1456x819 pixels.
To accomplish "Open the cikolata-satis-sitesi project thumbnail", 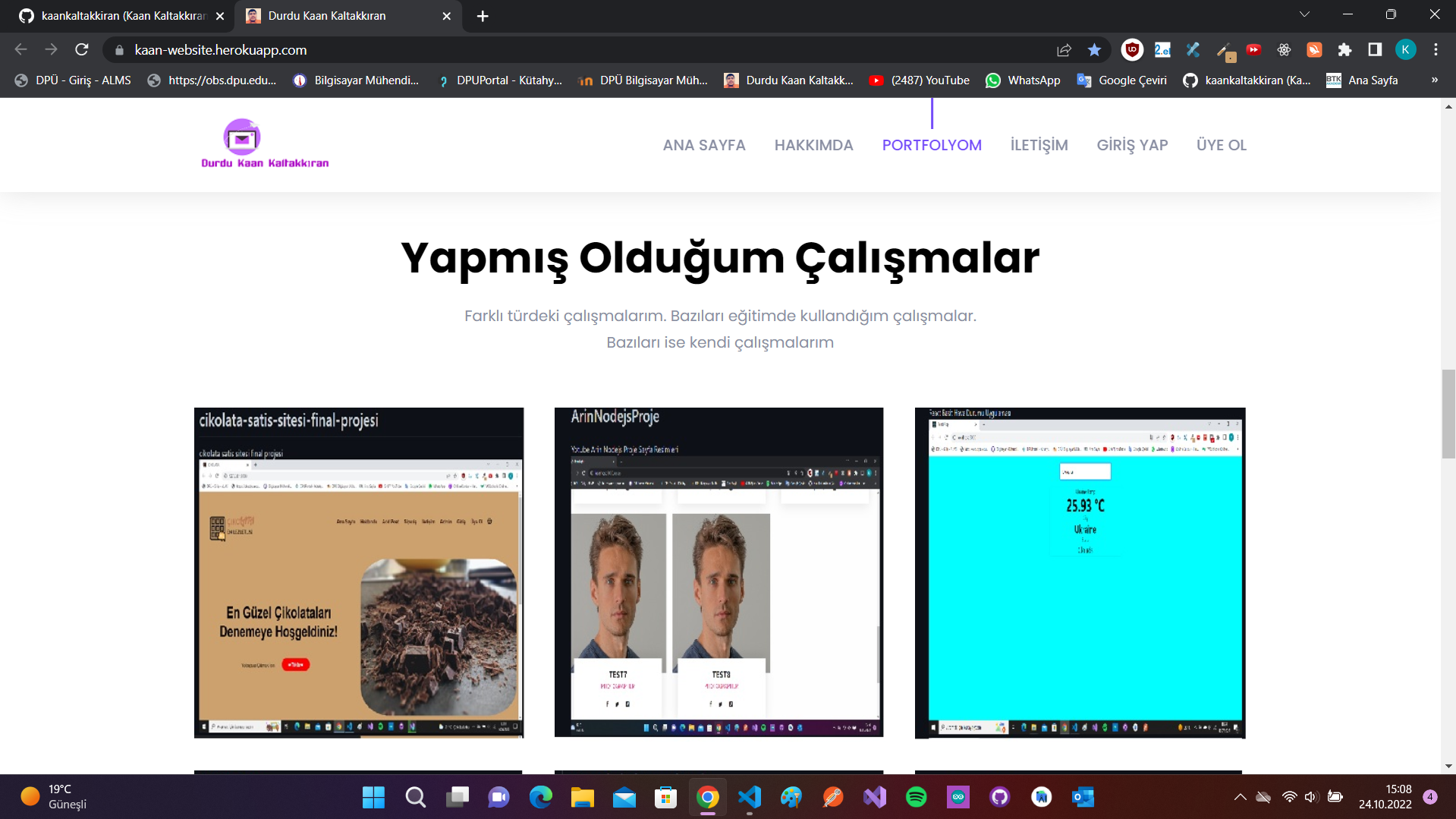I will (358, 572).
